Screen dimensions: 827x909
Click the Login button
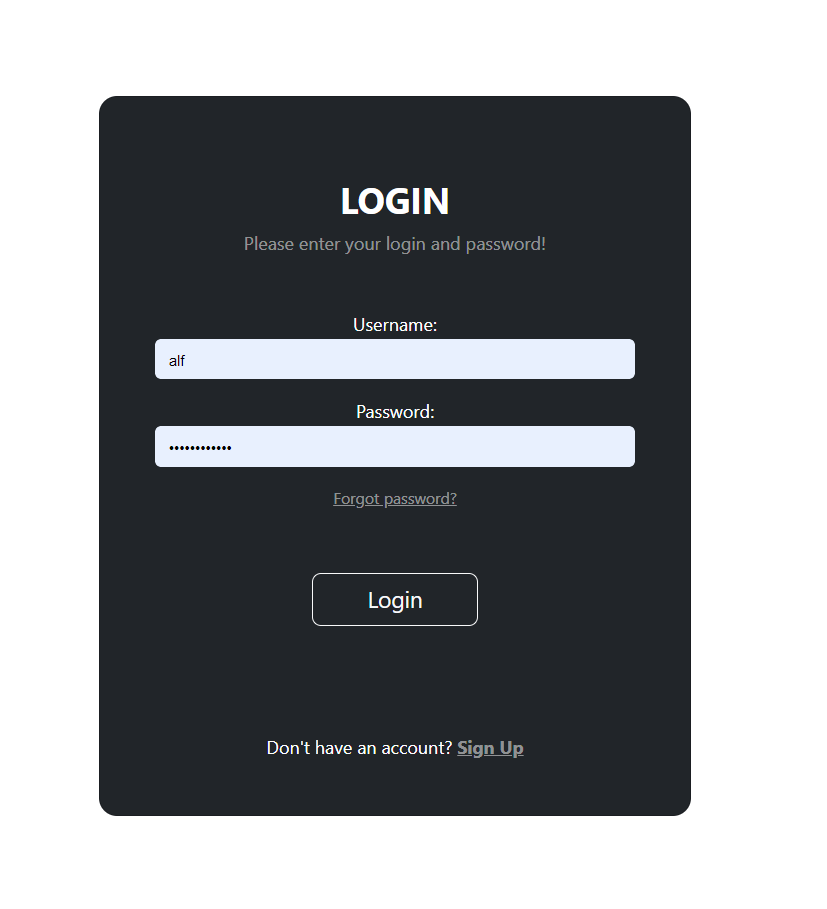pos(395,599)
